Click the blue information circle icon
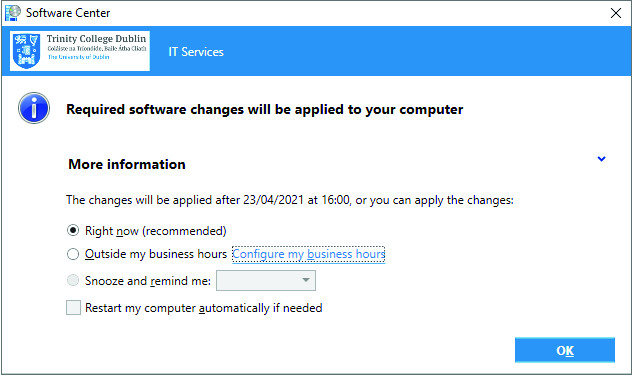This screenshot has height=376, width=632. (34, 108)
